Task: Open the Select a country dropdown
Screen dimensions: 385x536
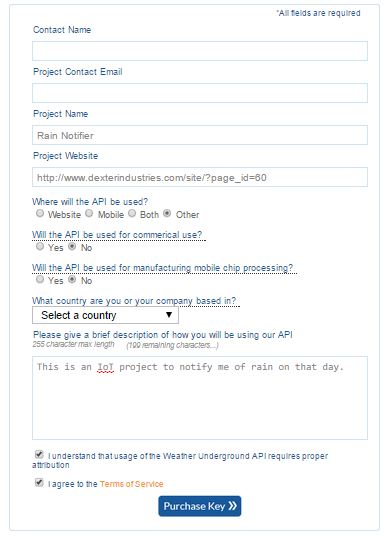Action: (105, 315)
